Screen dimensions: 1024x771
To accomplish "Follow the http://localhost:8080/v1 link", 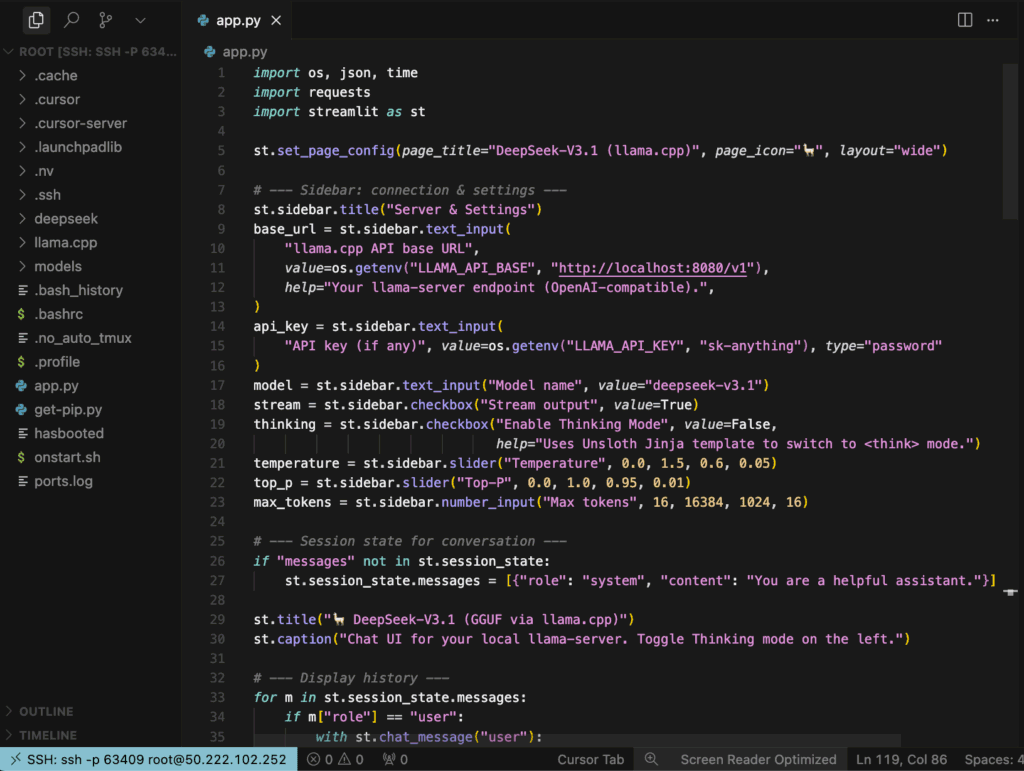I will click(652, 268).
